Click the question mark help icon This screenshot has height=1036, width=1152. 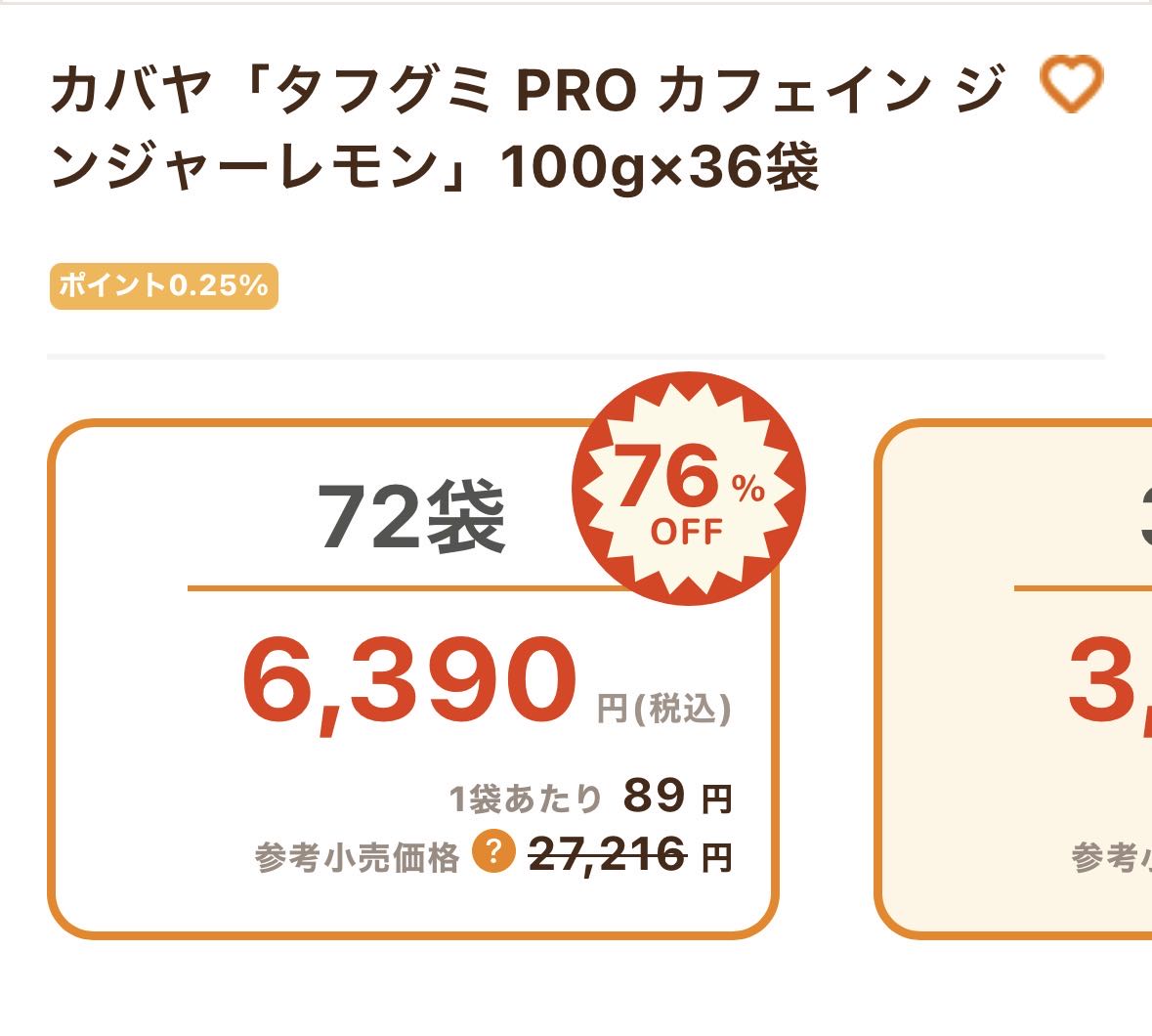493,853
